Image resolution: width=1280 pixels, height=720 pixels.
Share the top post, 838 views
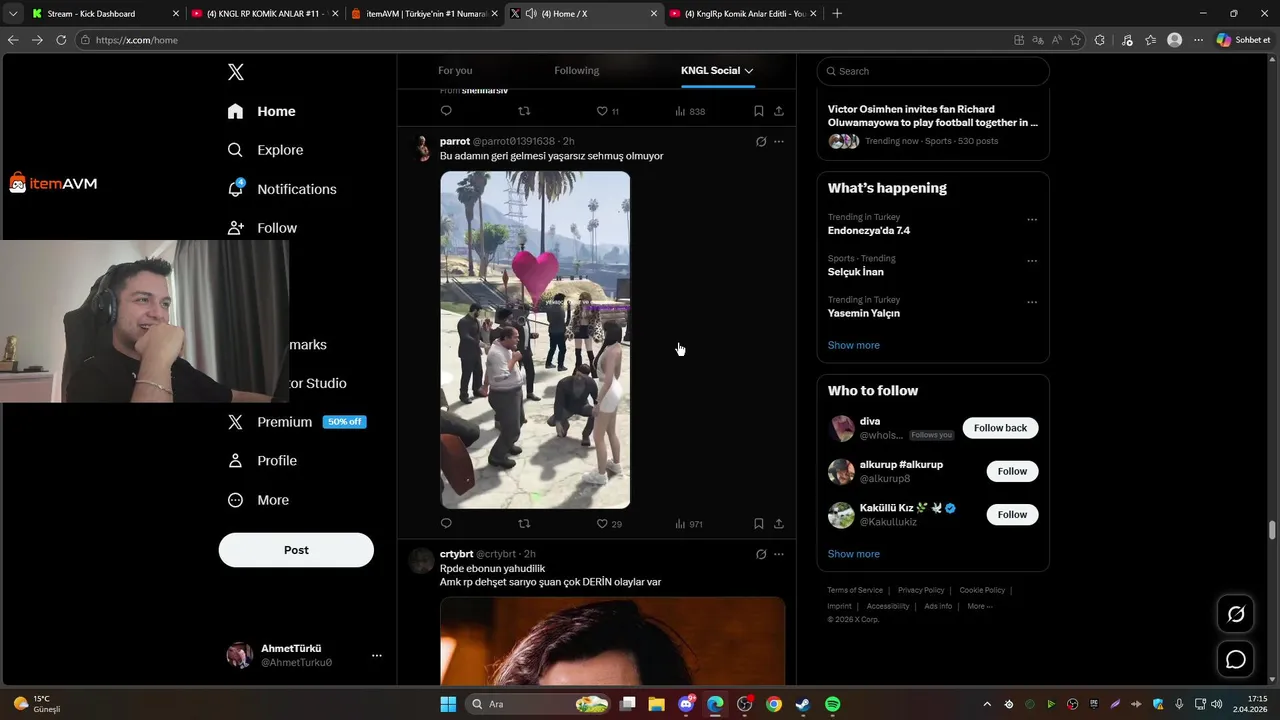779,111
